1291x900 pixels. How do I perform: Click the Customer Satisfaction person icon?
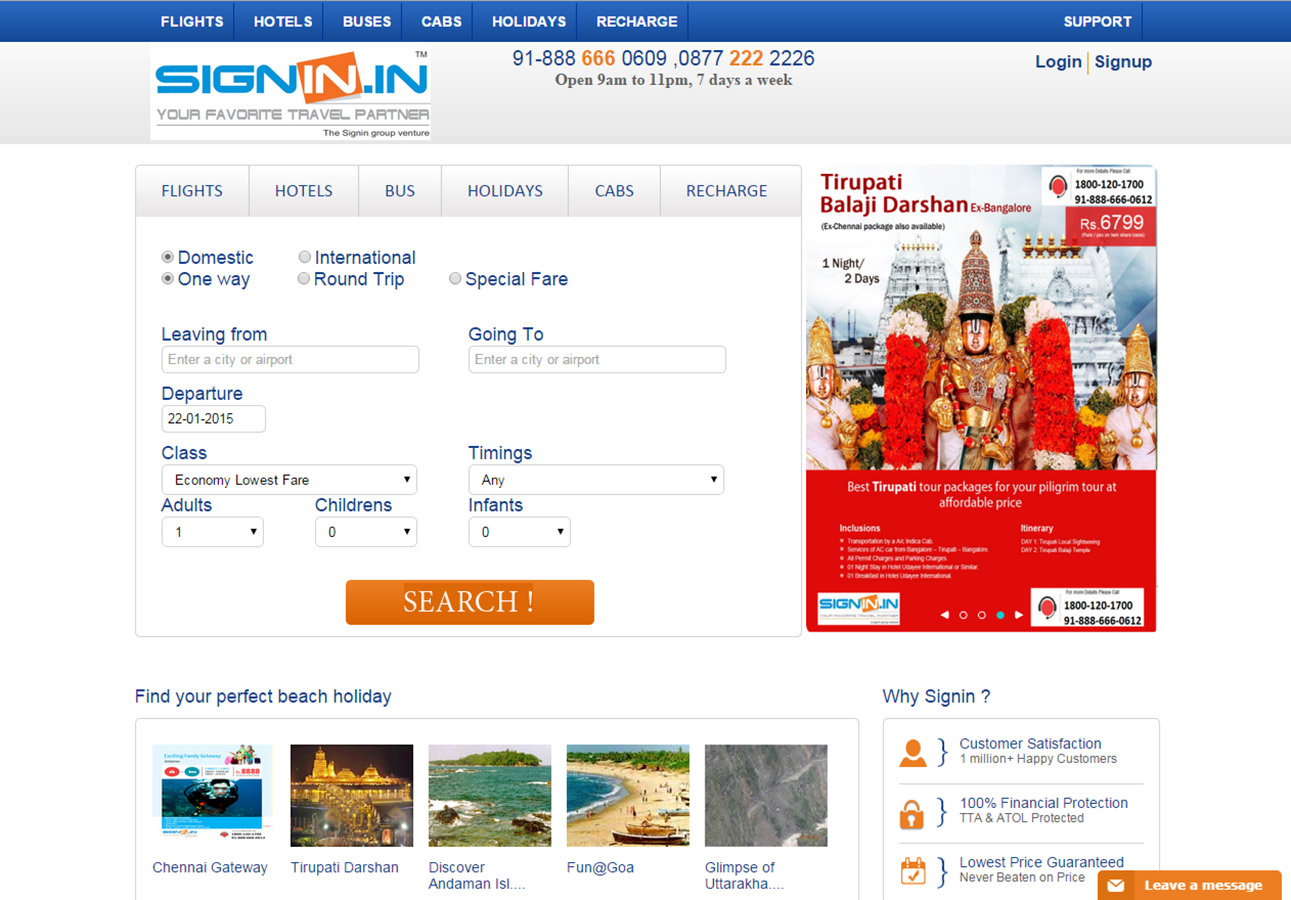(913, 752)
